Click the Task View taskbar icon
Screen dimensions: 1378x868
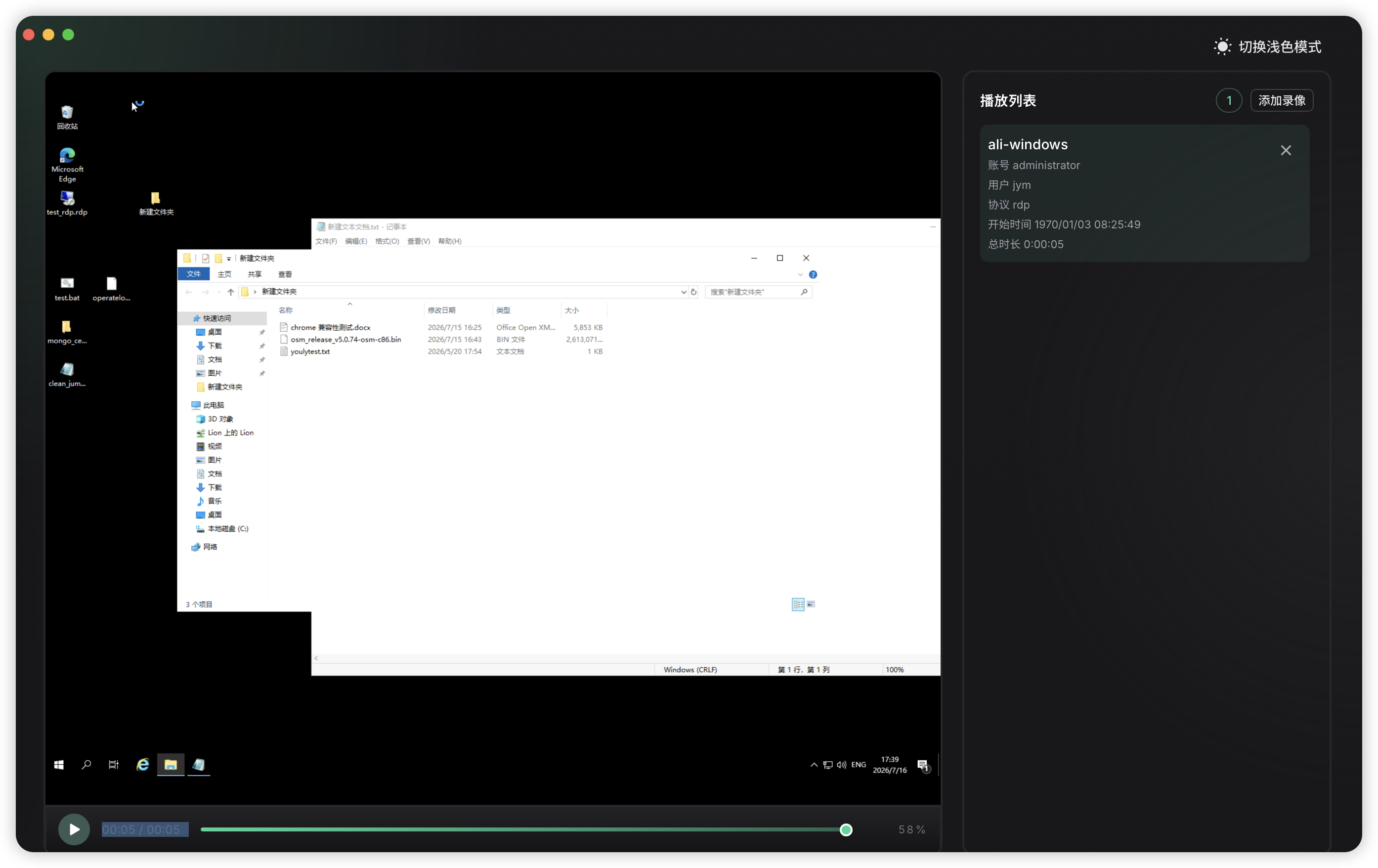click(113, 765)
